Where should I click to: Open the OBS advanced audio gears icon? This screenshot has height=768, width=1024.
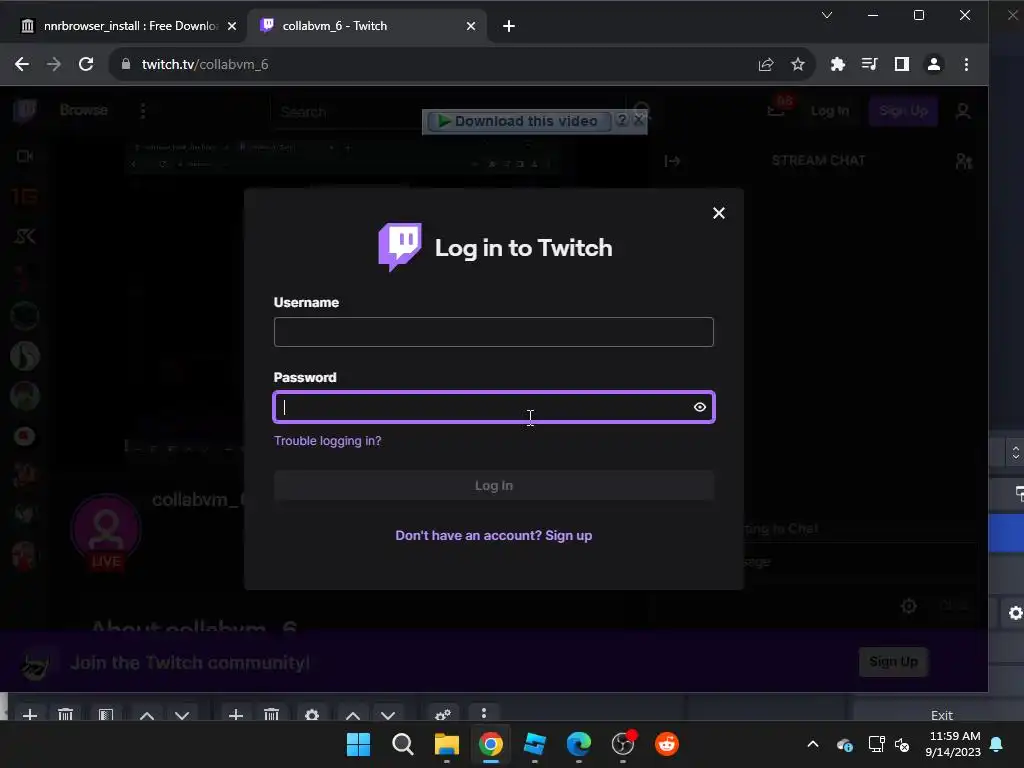[x=443, y=714]
